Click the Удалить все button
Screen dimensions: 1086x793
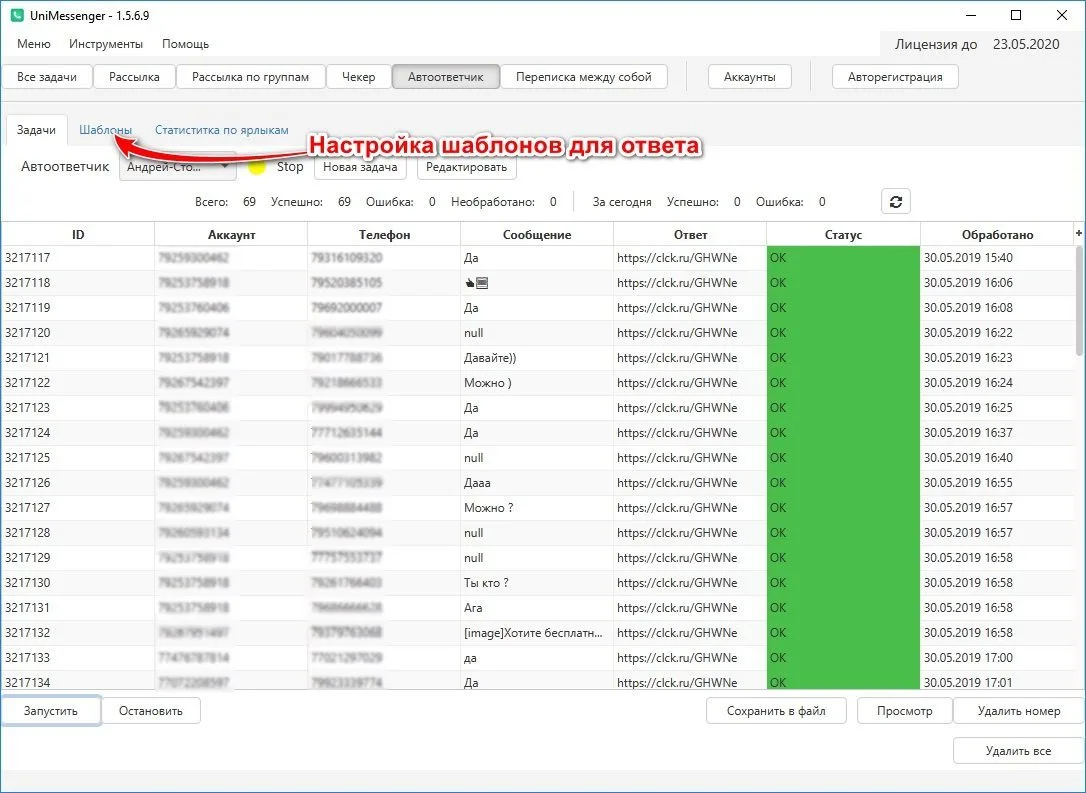pos(1019,751)
